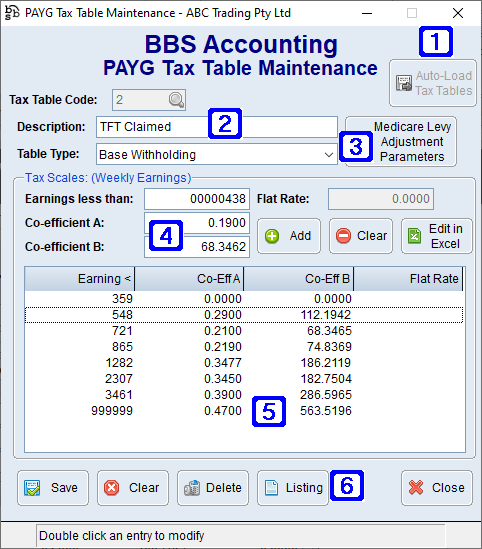Click the Co-Eff B value 112.1942
Screen dimensions: 482x549
tap(326, 315)
